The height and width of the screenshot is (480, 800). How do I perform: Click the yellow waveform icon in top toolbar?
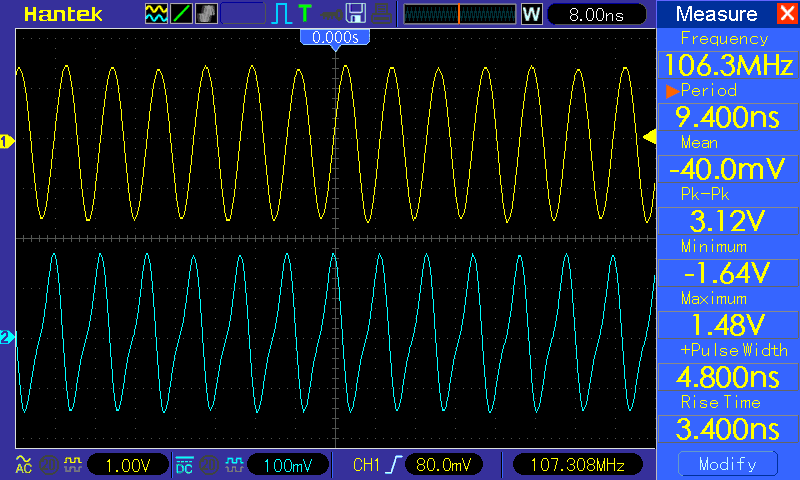pos(156,14)
